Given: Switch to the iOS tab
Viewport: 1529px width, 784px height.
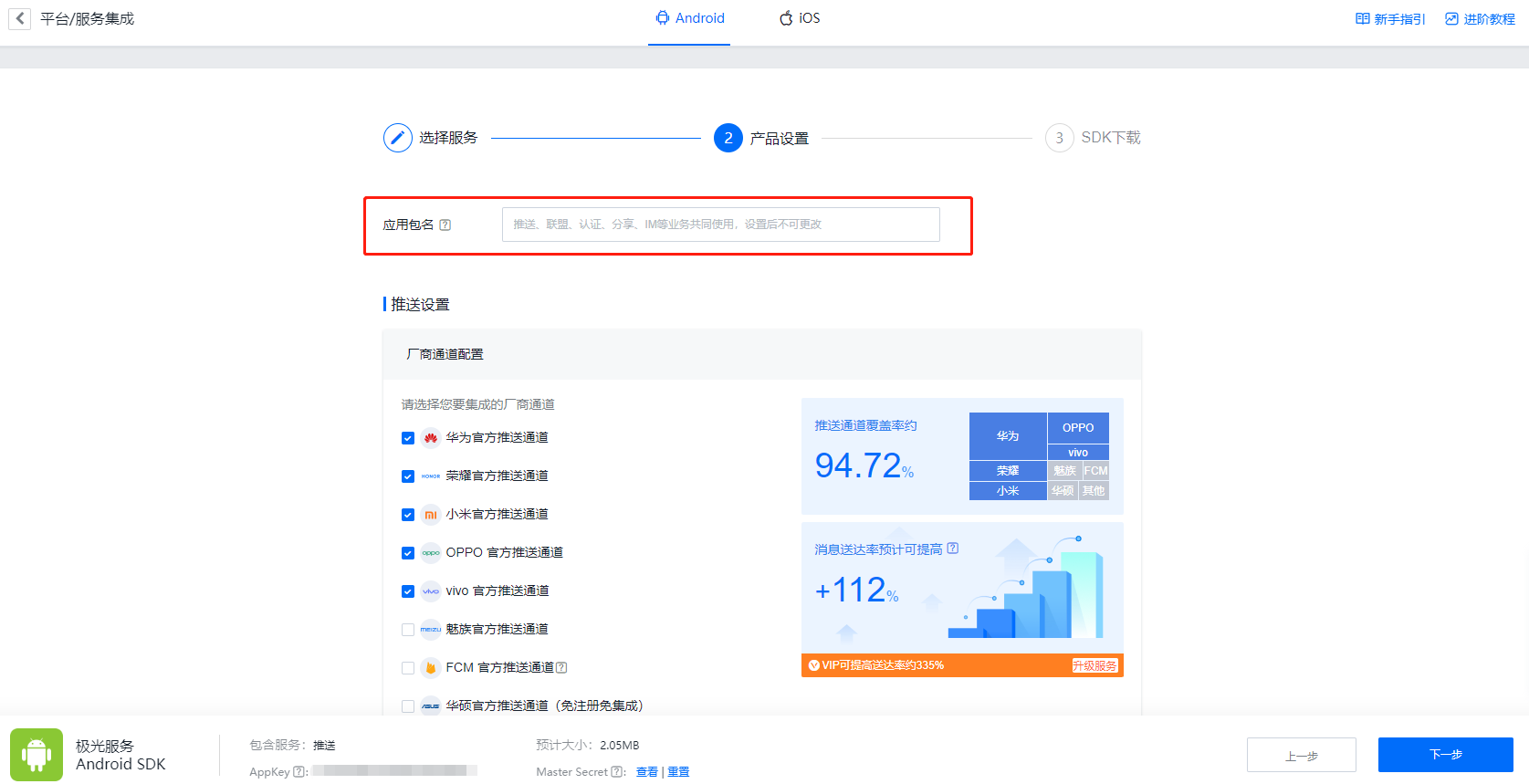Looking at the screenshot, I should [x=799, y=18].
